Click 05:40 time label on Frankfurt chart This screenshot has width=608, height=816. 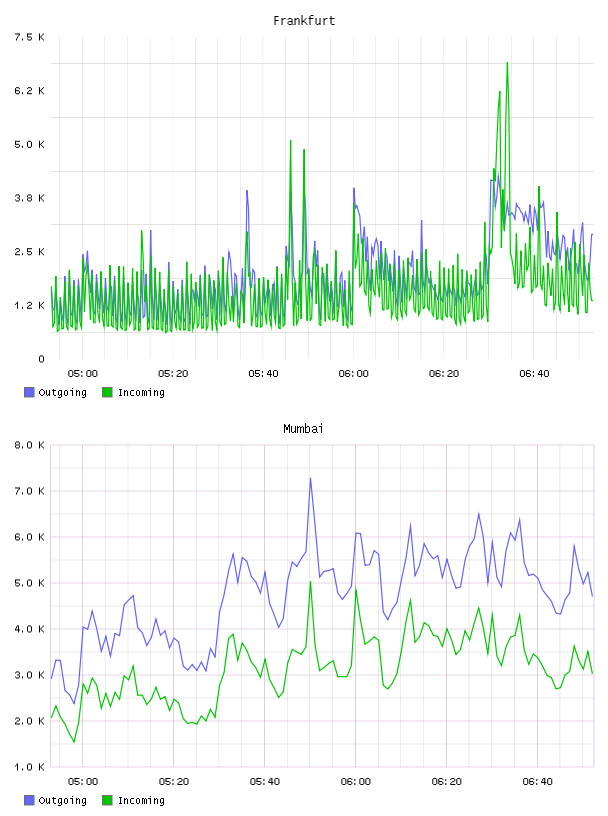(263, 374)
